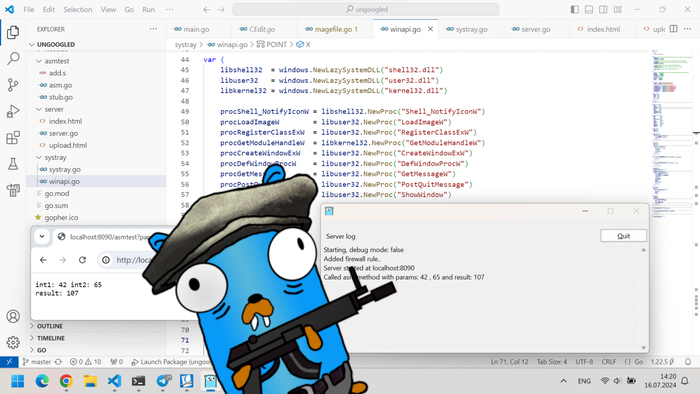This screenshot has height=394, width=700.
Task: Go back in the browser window
Action: click(x=43, y=260)
